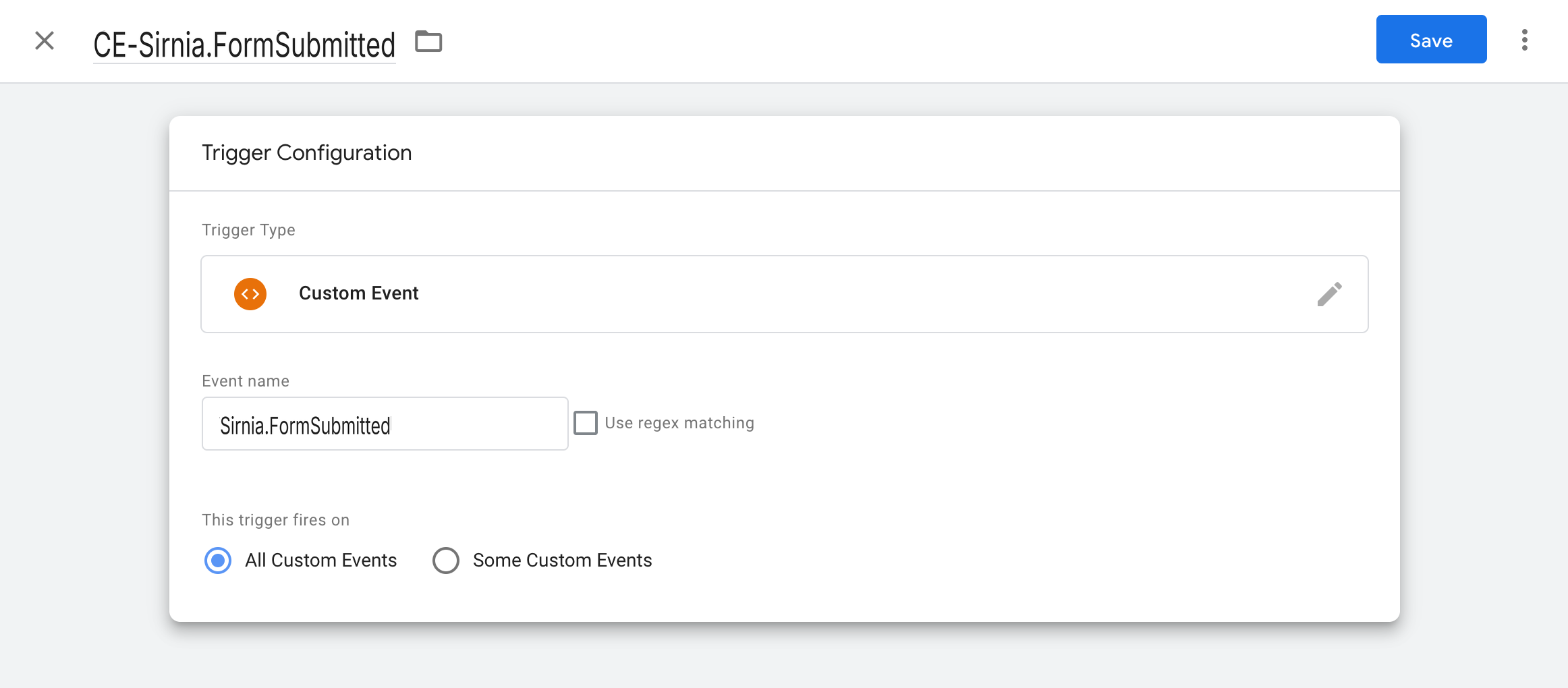Click the Event name label

(x=246, y=381)
